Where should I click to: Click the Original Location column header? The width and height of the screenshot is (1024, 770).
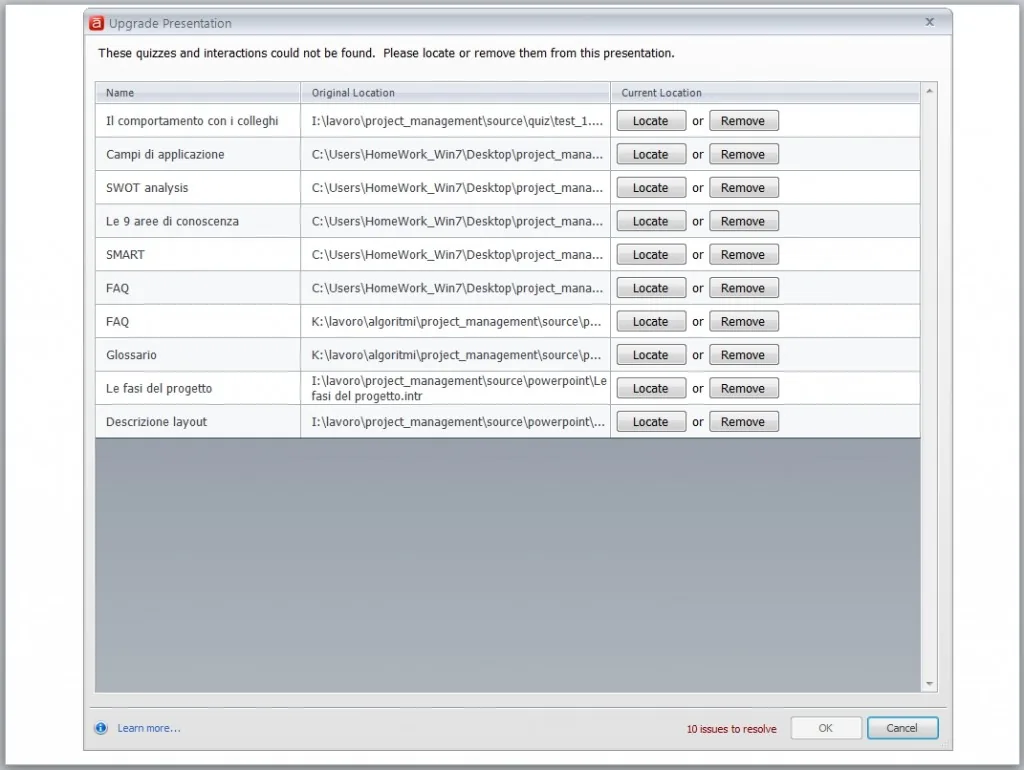[x=455, y=93]
